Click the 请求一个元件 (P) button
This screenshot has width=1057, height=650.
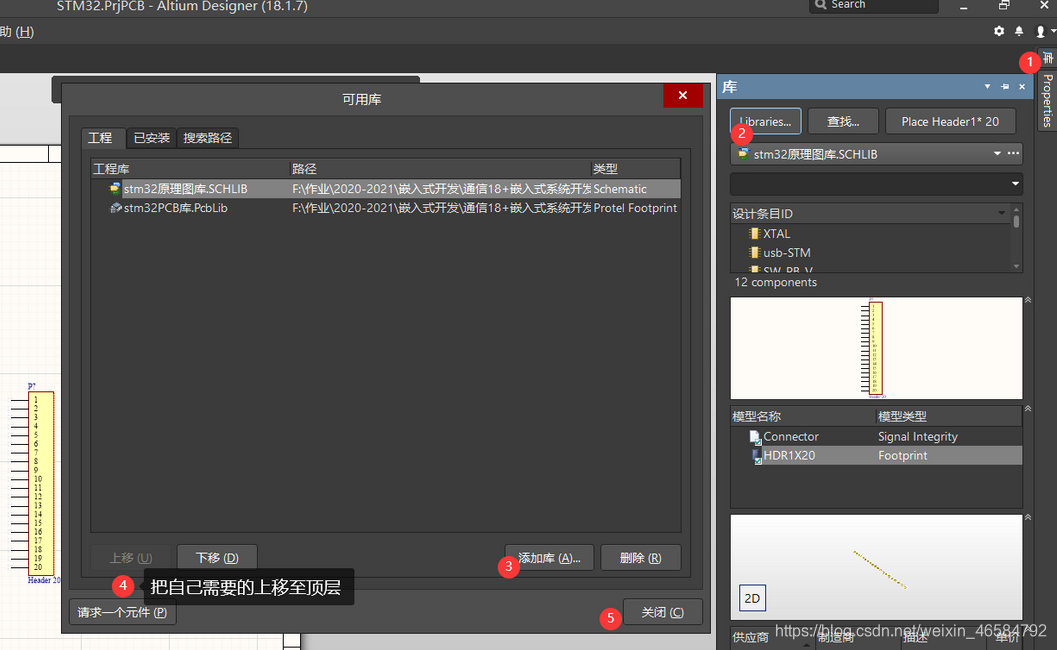(123, 612)
